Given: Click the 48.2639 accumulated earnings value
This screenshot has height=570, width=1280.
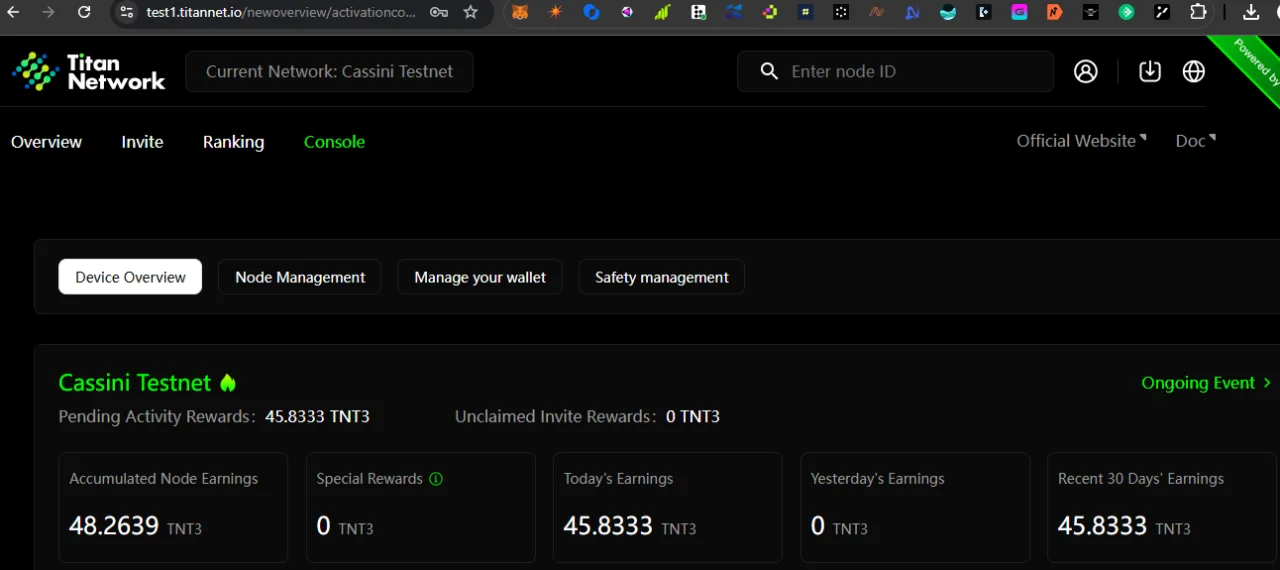Looking at the screenshot, I should [x=114, y=526].
